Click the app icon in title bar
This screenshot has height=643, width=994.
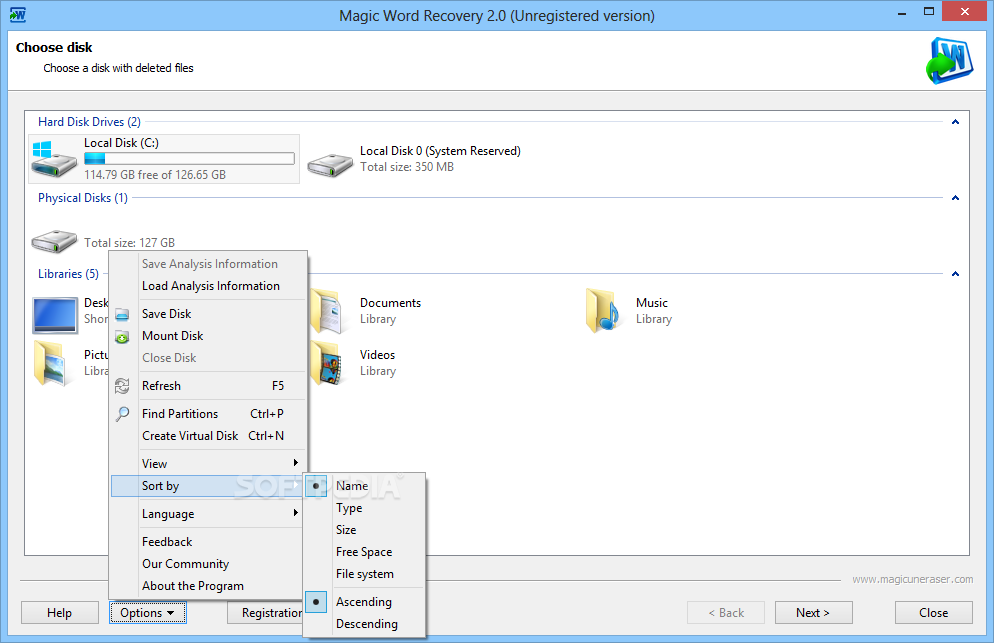pyautogui.click(x=18, y=15)
